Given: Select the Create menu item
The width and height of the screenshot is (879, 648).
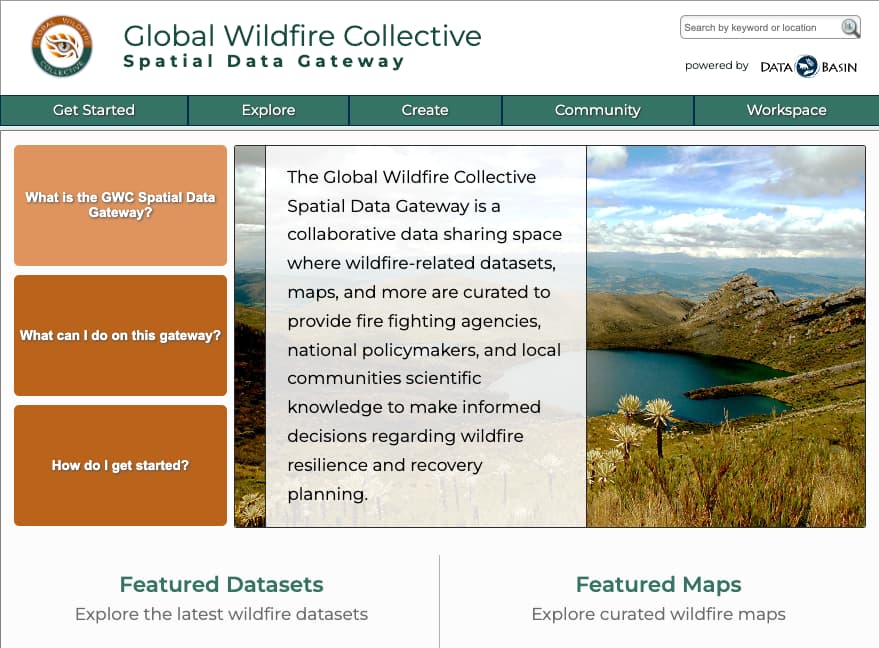Looking at the screenshot, I should [425, 110].
